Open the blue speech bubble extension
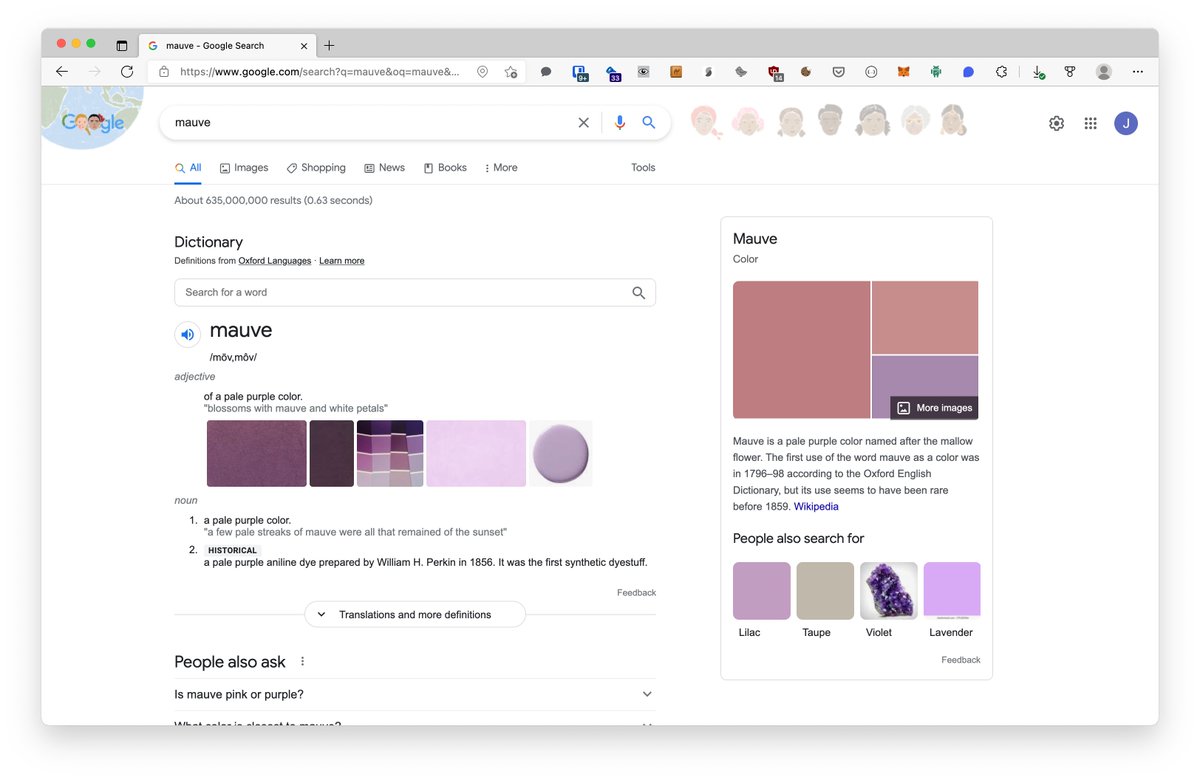Image resolution: width=1200 pixels, height=780 pixels. 968,72
